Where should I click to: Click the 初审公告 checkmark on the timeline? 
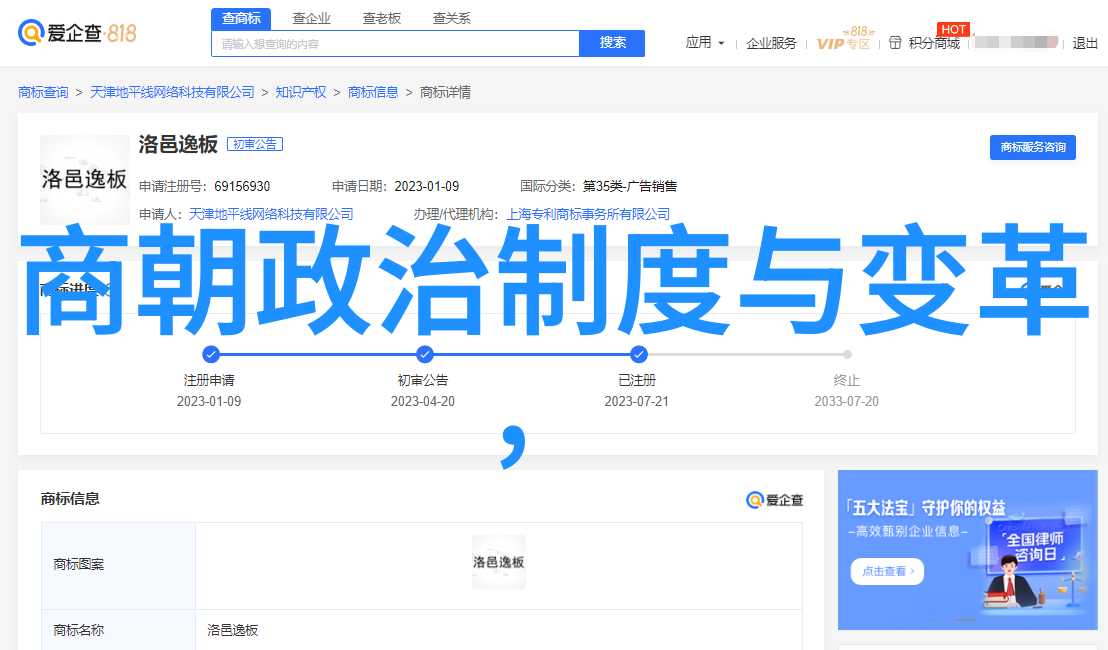click(x=424, y=354)
